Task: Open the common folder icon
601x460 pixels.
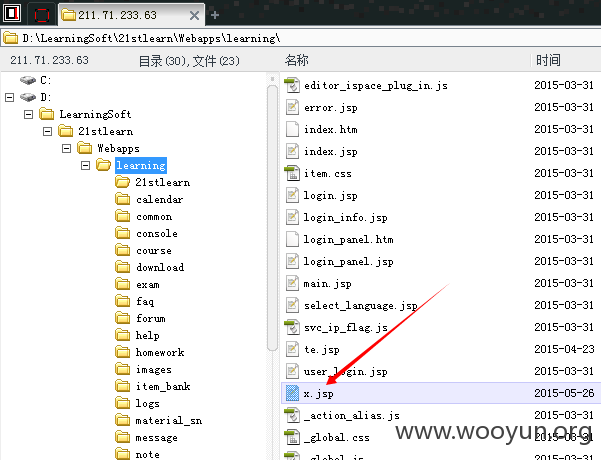Action: click(123, 216)
